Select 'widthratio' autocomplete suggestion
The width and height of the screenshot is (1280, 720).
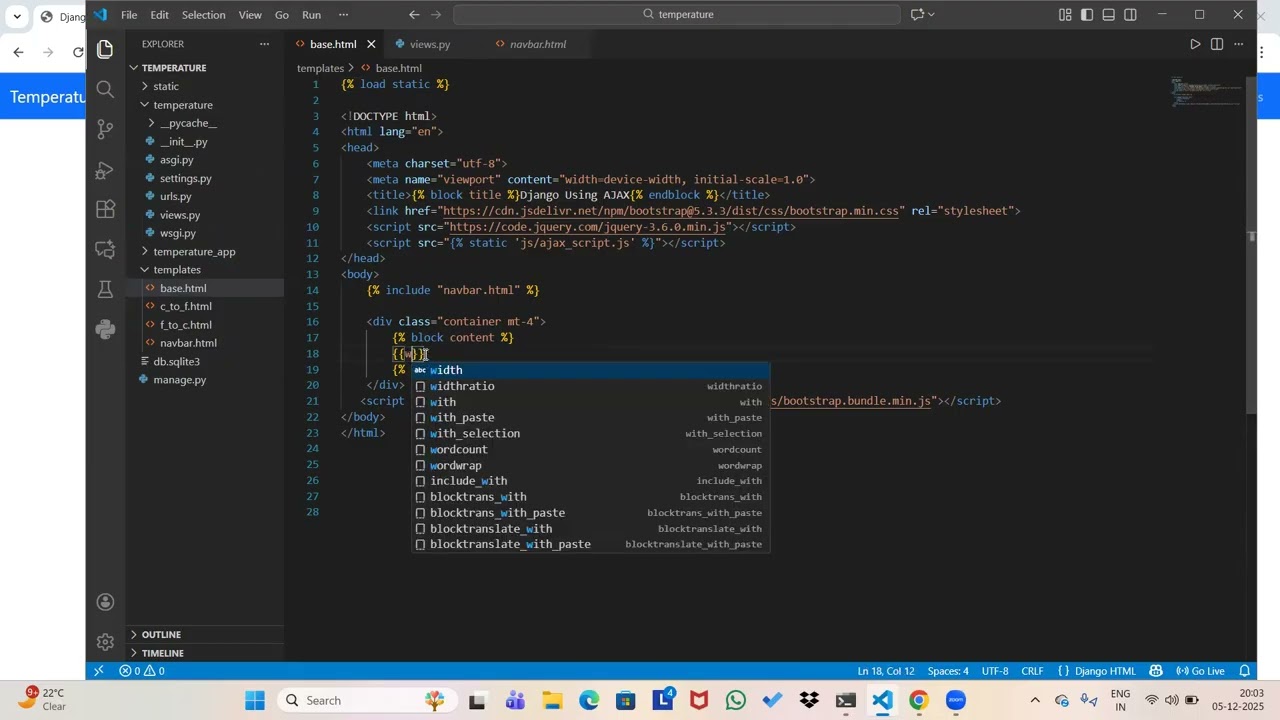(590, 386)
